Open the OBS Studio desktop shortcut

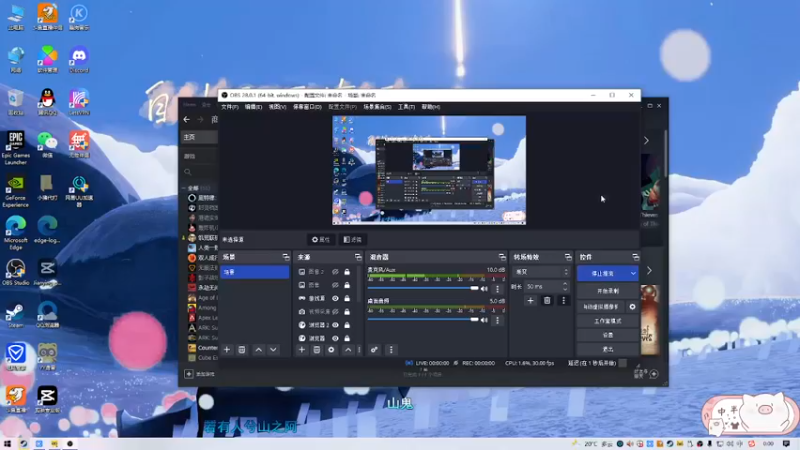(15, 272)
